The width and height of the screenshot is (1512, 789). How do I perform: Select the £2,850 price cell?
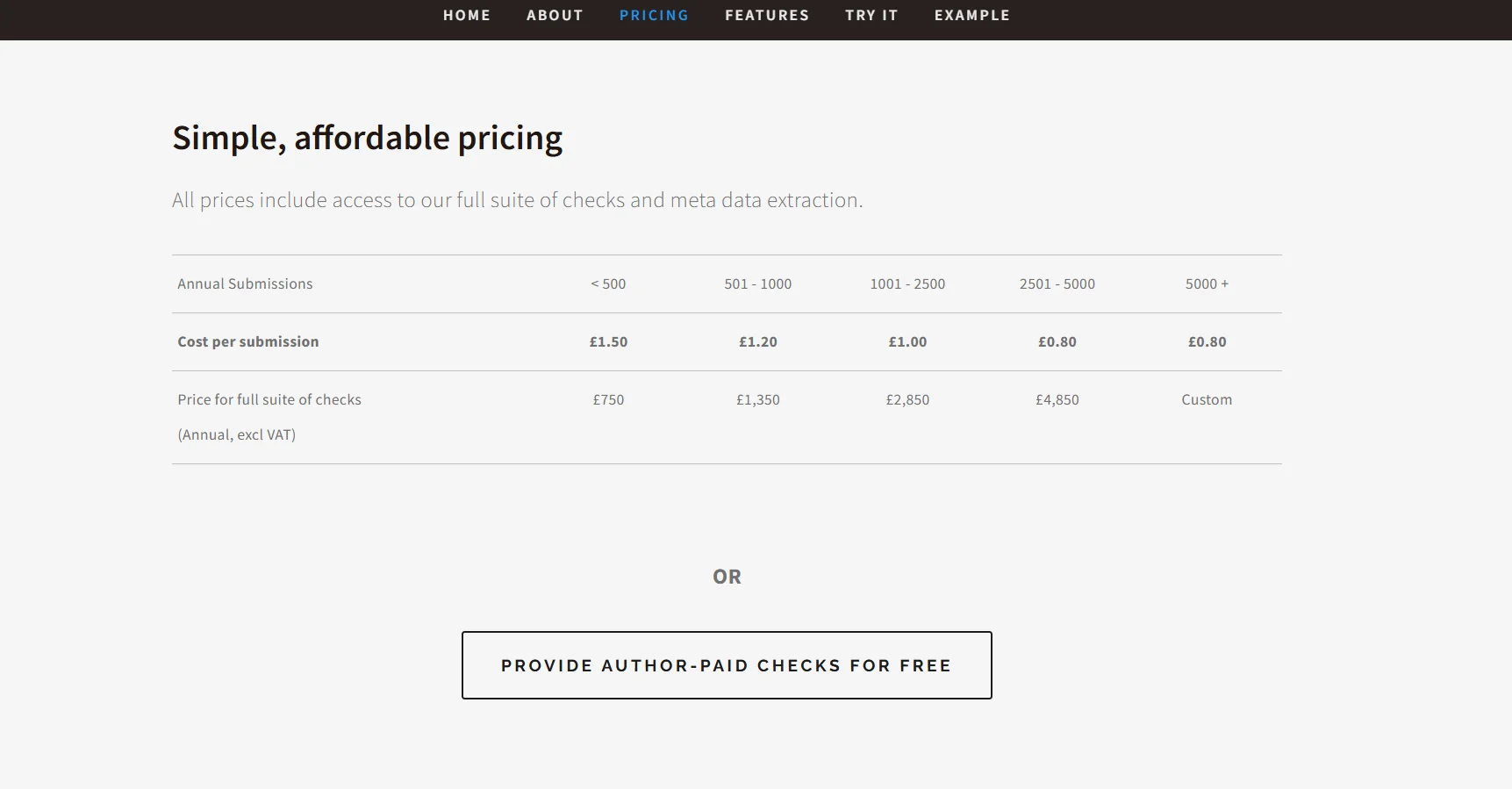point(907,399)
